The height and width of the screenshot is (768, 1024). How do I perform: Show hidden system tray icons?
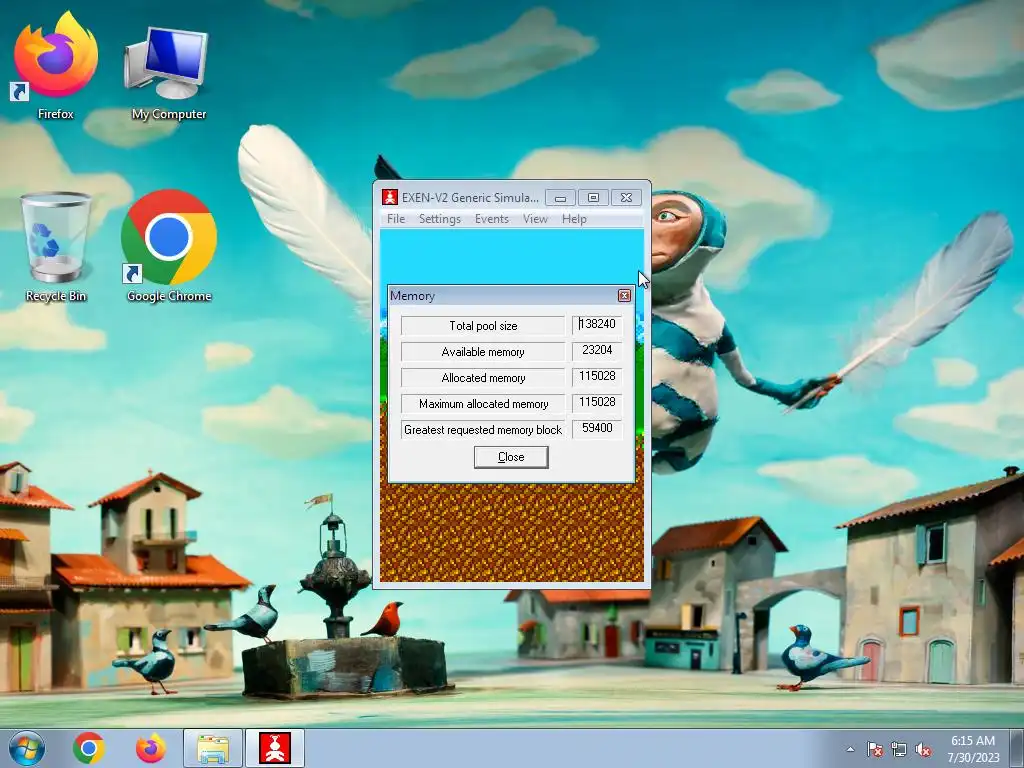click(850, 749)
